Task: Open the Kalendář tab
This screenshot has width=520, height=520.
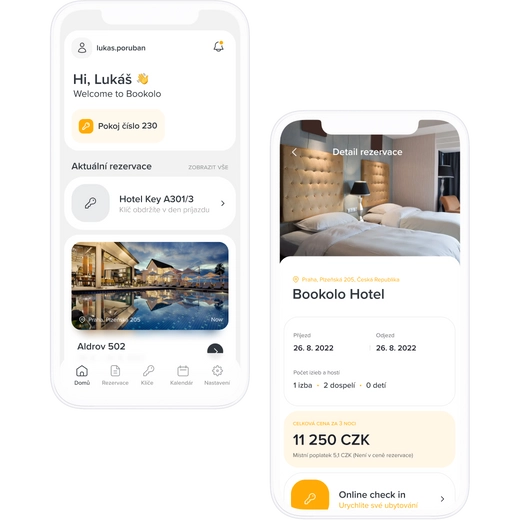Action: [182, 375]
